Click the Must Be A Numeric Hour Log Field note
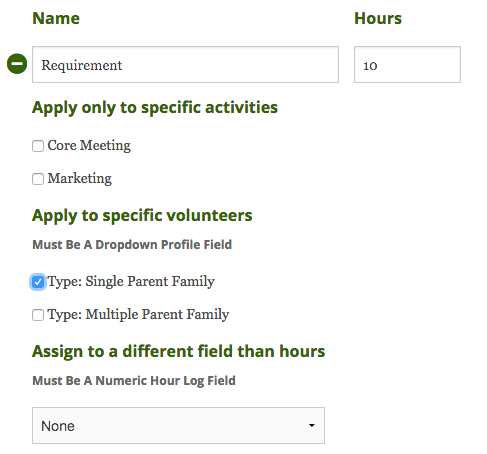The width and height of the screenshot is (487, 454). click(134, 381)
